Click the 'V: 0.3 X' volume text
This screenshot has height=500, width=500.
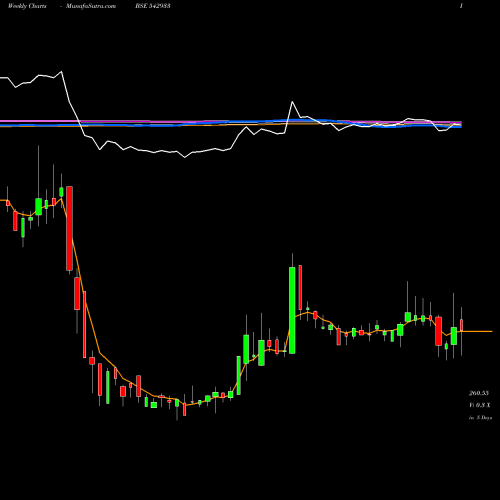point(480,405)
